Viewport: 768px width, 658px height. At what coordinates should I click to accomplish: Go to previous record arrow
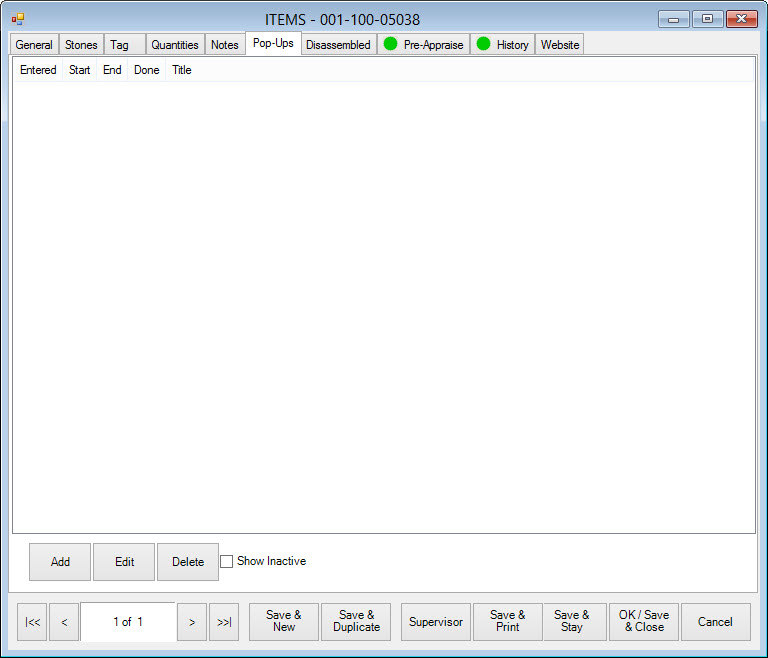64,622
